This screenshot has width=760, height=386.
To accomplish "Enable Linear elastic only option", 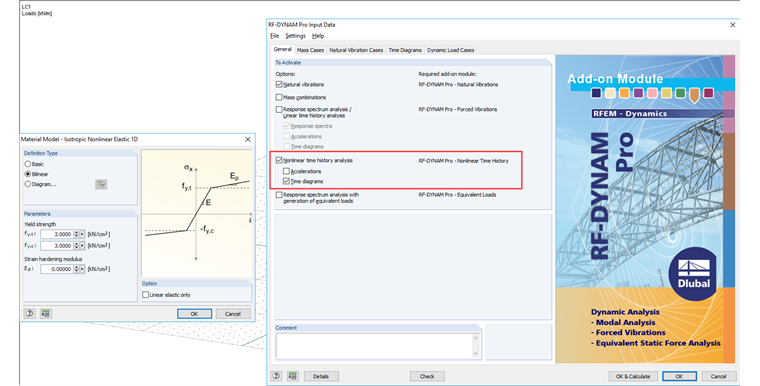I will point(145,295).
